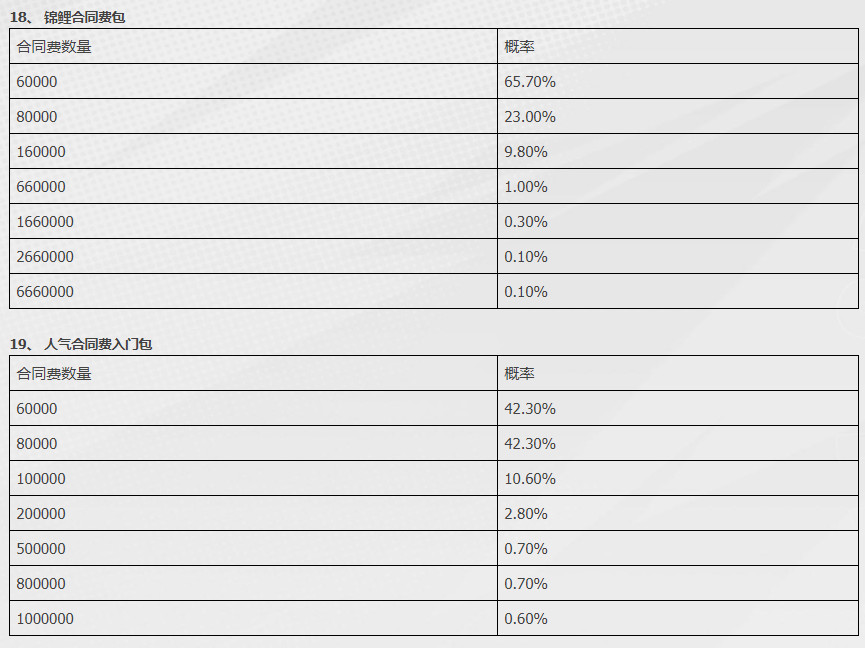
Task: Select the 合同费数量 header in table 18
Action: click(253, 46)
